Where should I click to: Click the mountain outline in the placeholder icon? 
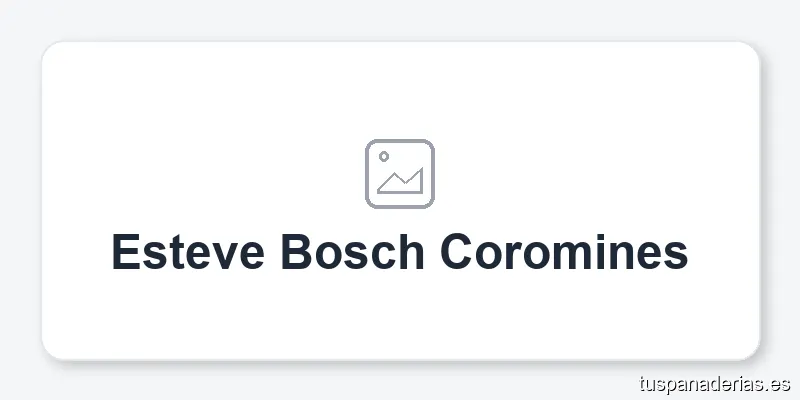tap(402, 183)
